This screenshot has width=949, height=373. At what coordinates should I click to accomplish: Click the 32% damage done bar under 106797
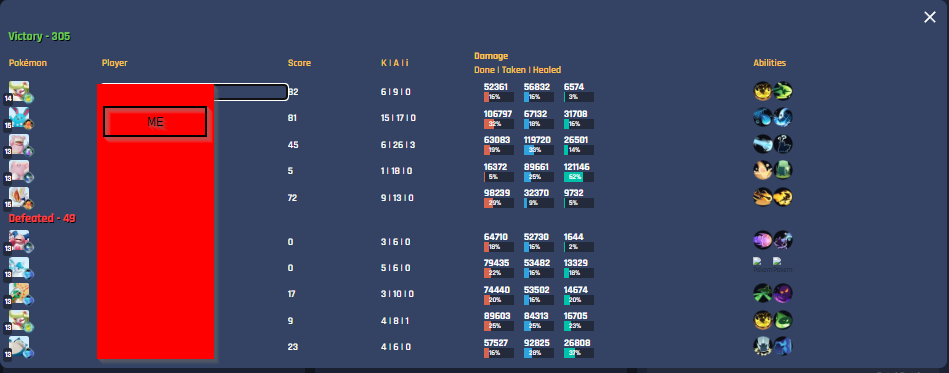[499, 124]
